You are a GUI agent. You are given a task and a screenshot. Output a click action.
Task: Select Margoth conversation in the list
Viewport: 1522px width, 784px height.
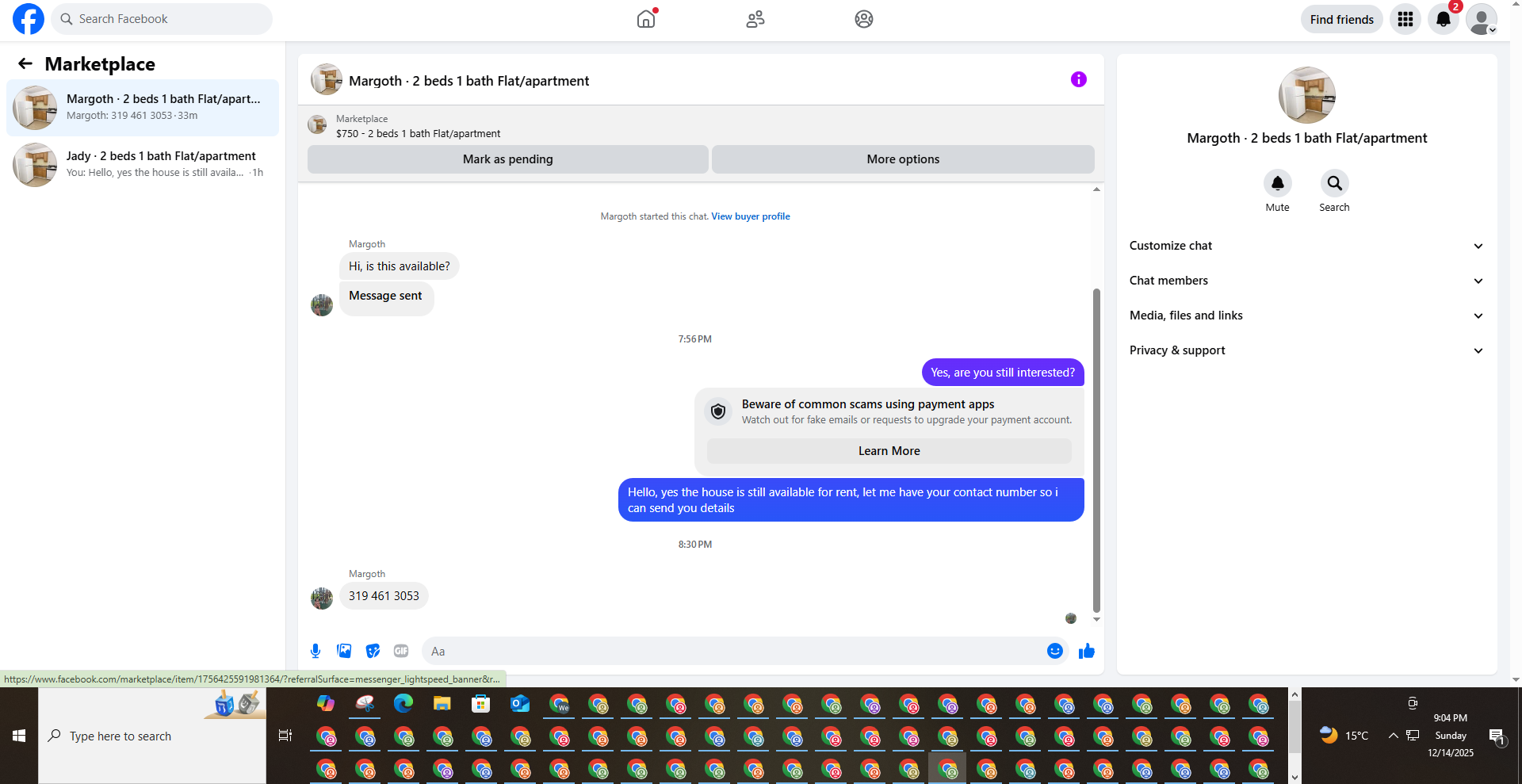(143, 108)
